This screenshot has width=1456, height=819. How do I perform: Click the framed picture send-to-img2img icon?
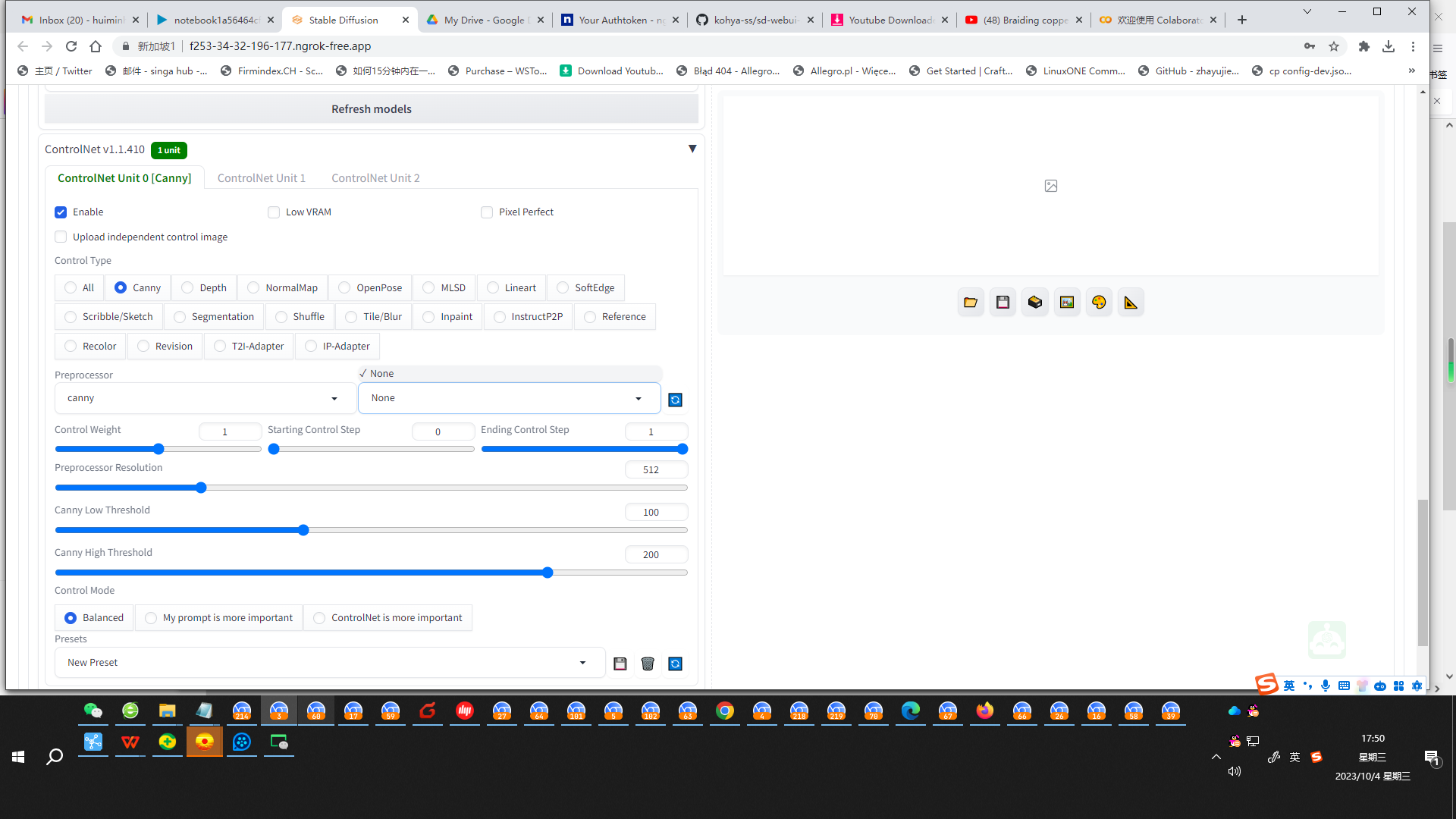coord(1067,302)
